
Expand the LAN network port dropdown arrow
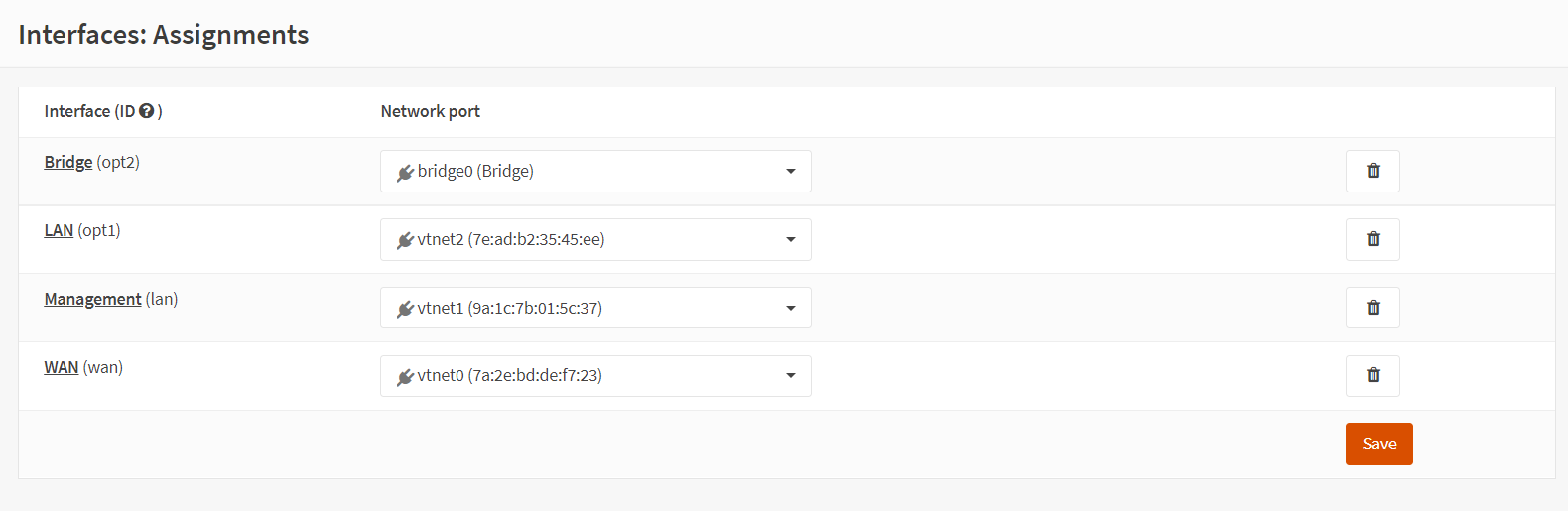(x=791, y=239)
